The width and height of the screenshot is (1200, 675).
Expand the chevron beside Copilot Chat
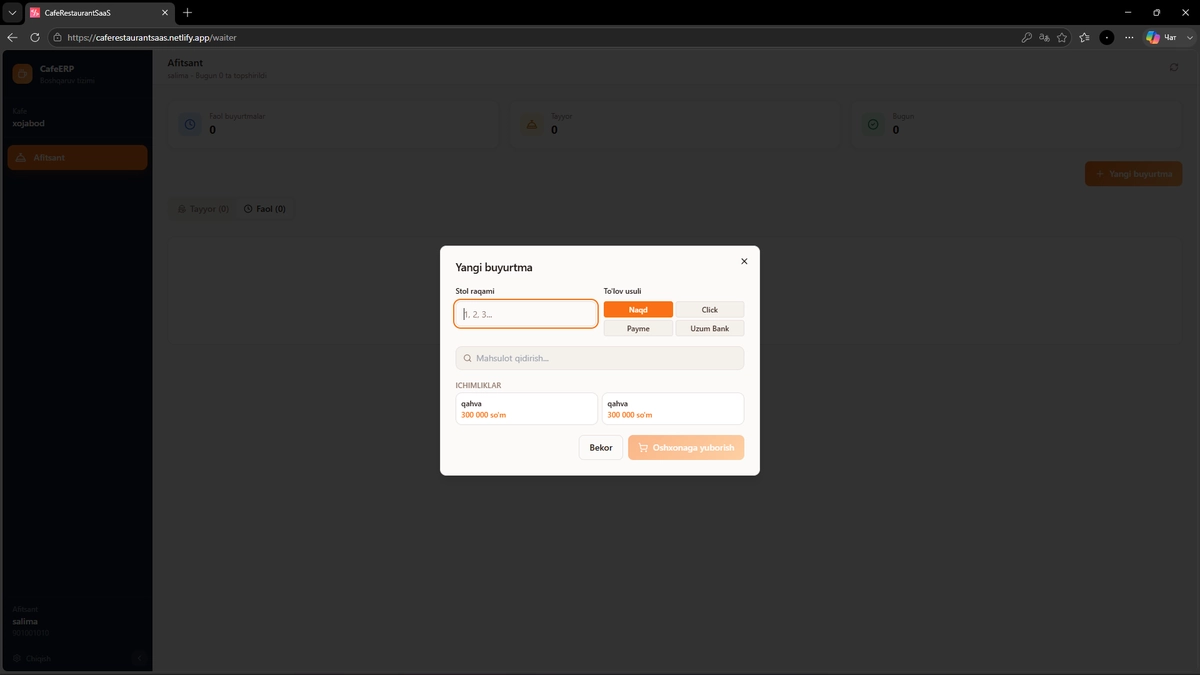point(1188,37)
